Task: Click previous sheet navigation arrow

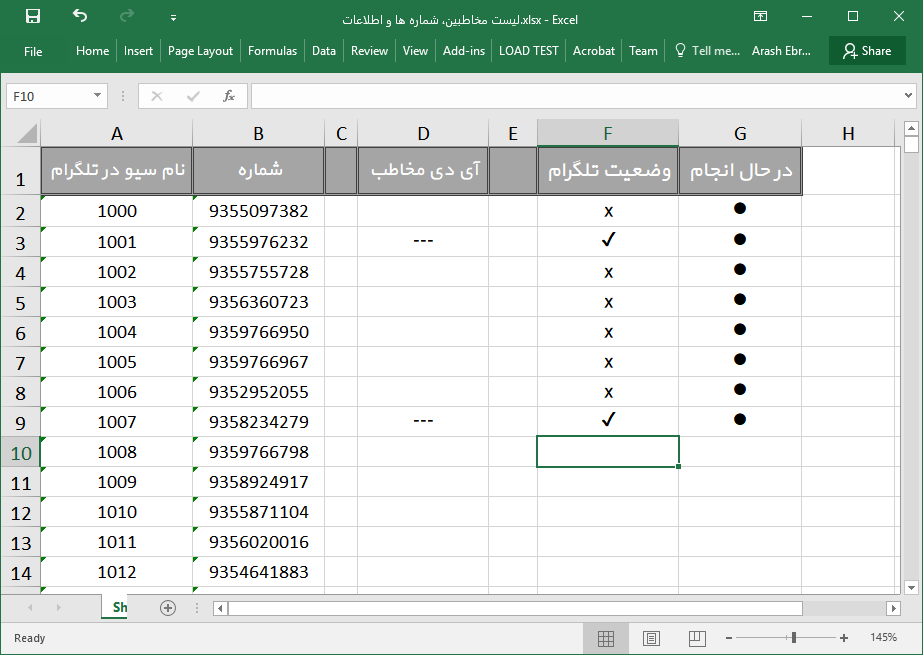Action: (29, 607)
